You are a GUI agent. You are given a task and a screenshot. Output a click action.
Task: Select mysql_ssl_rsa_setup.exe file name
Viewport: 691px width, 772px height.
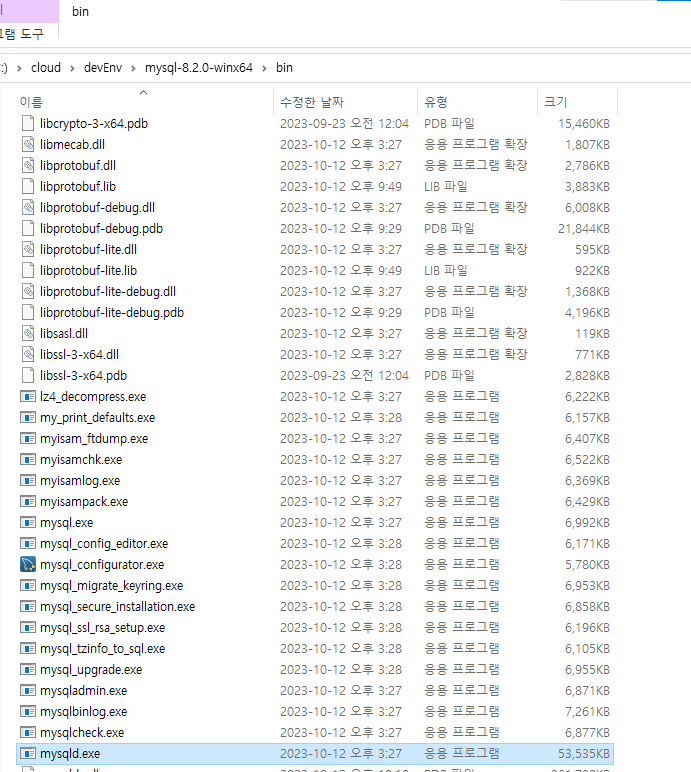pos(102,628)
